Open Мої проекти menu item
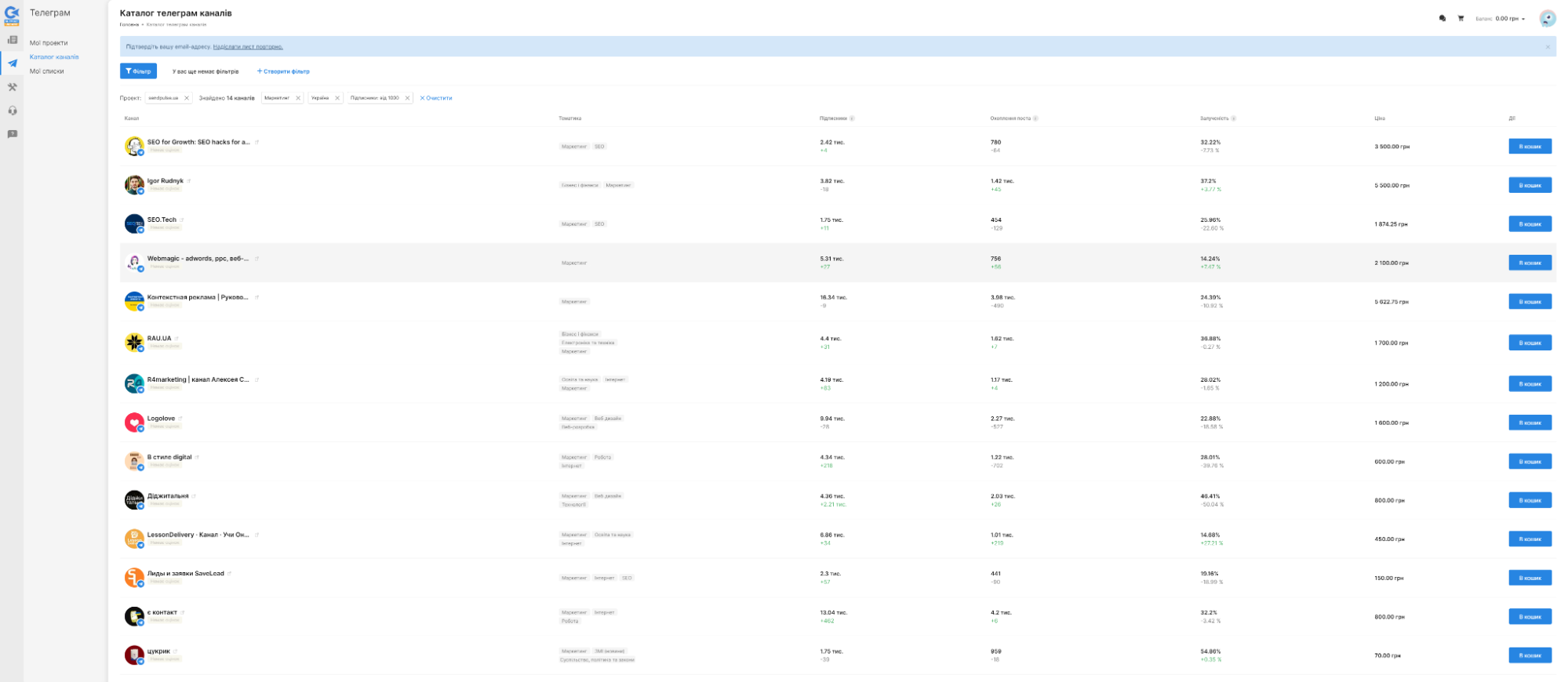The image size is (1568, 682). [49, 43]
